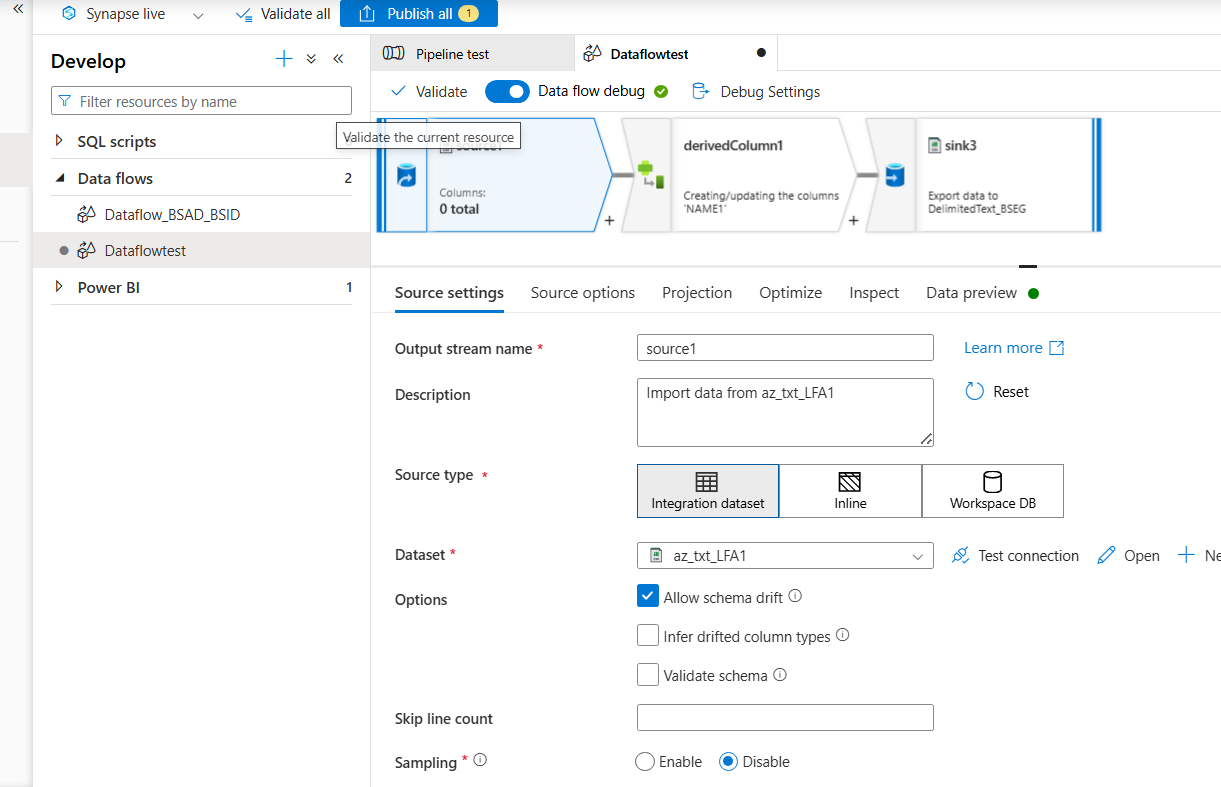Click the resize handle of Description box
The width and height of the screenshot is (1221, 787).
[x=926, y=438]
